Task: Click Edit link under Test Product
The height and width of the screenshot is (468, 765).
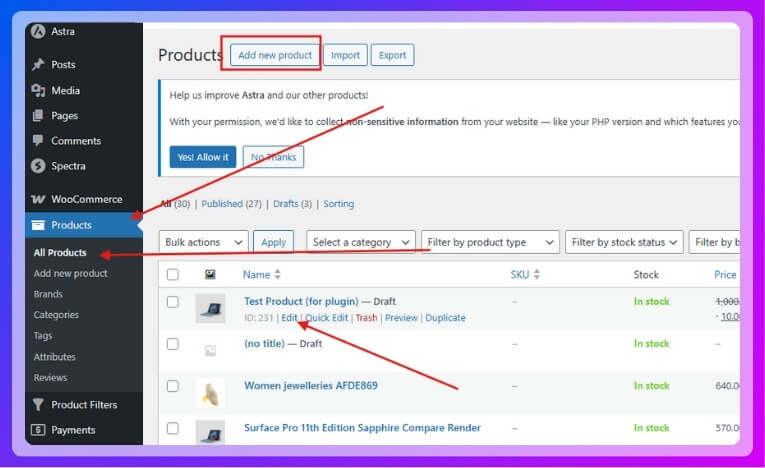Action: [289, 318]
